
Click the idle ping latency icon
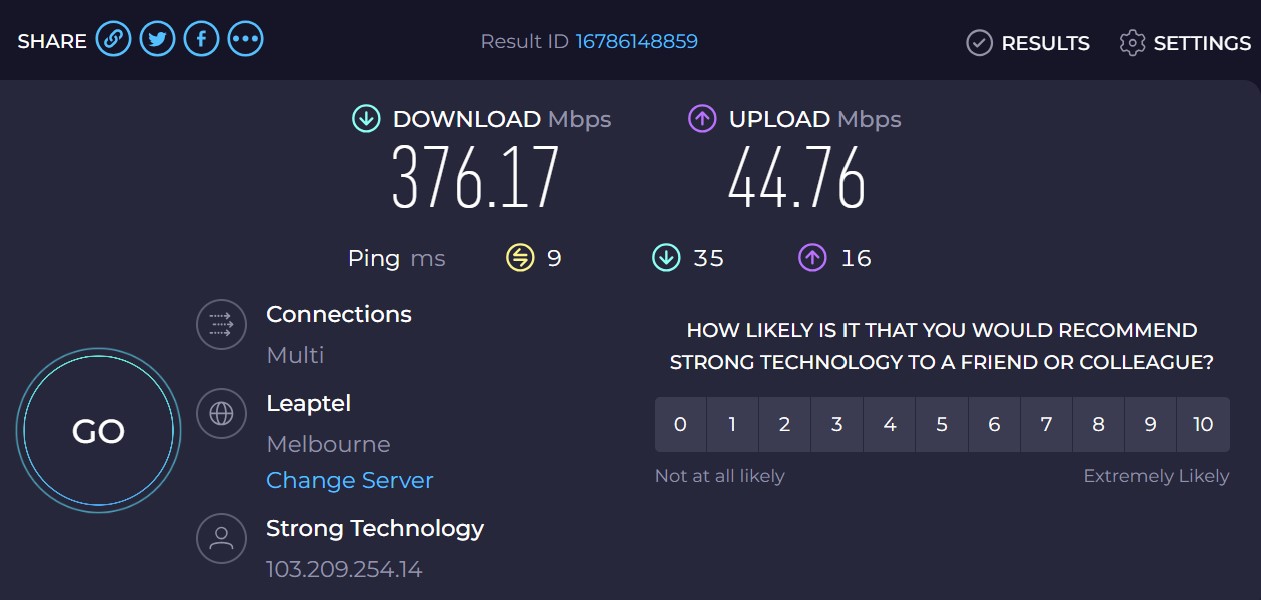coord(520,258)
